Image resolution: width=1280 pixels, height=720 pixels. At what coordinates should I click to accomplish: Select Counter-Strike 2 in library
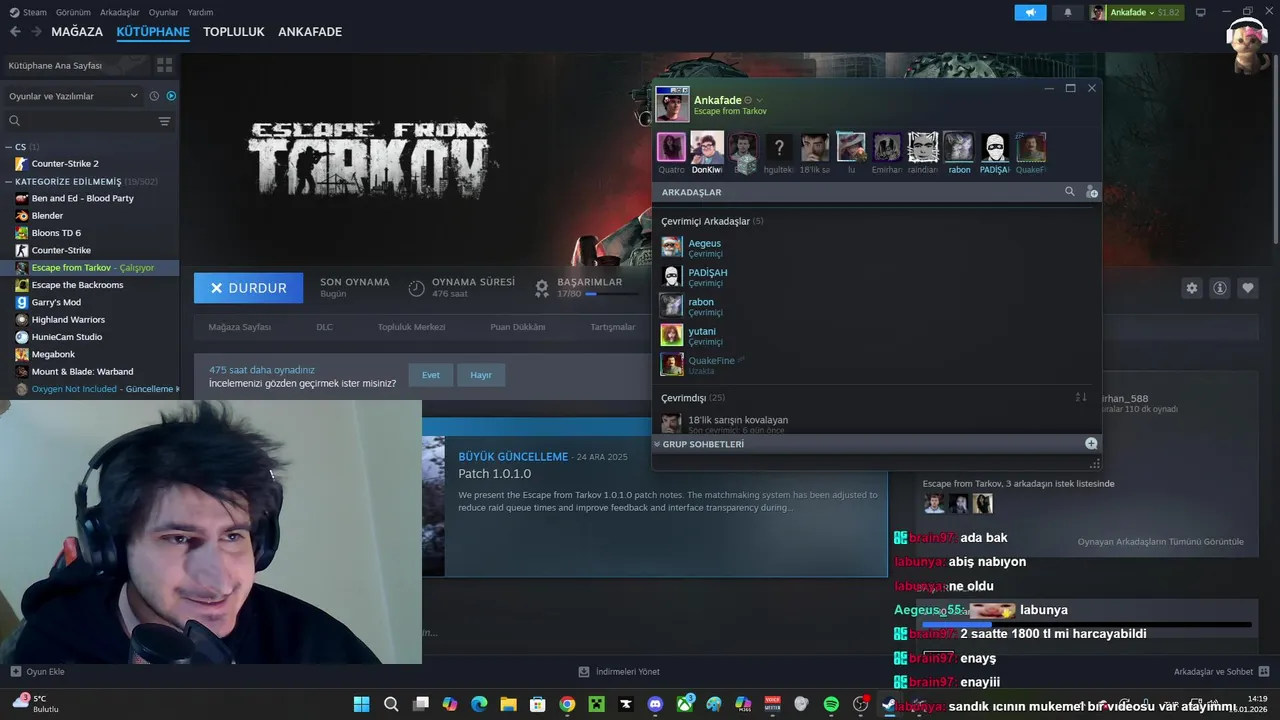pos(64,163)
